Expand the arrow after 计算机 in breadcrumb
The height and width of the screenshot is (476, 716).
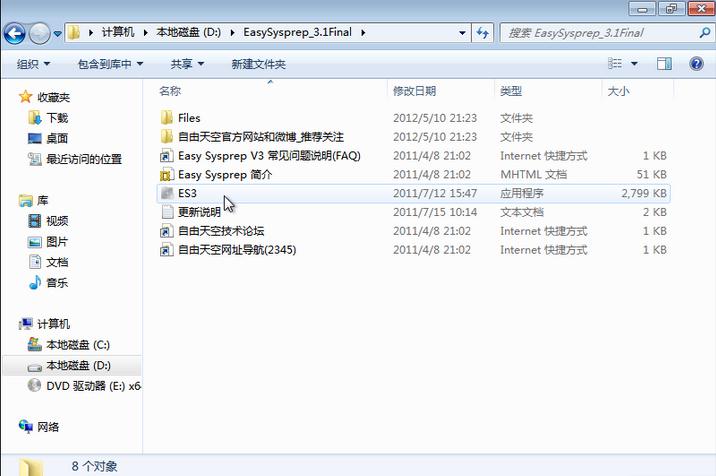point(145,33)
